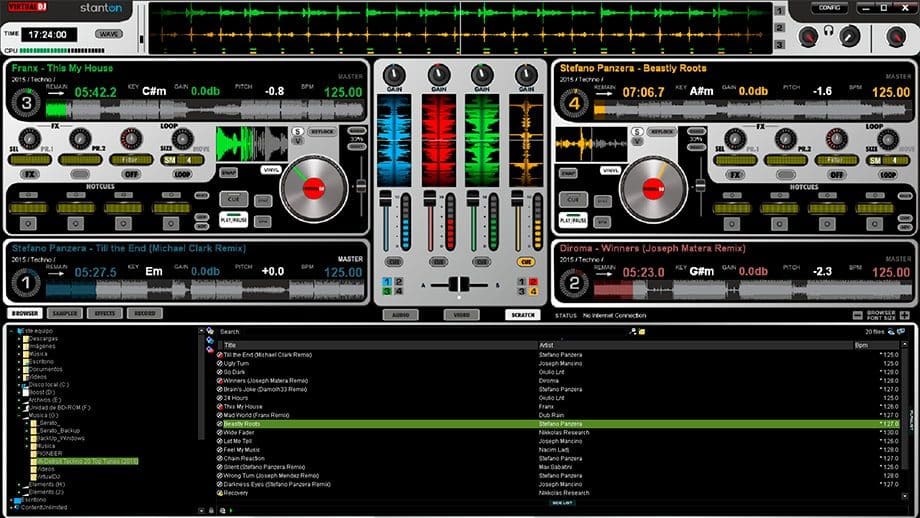Toggle blue channel CUE headphone button

[394, 262]
